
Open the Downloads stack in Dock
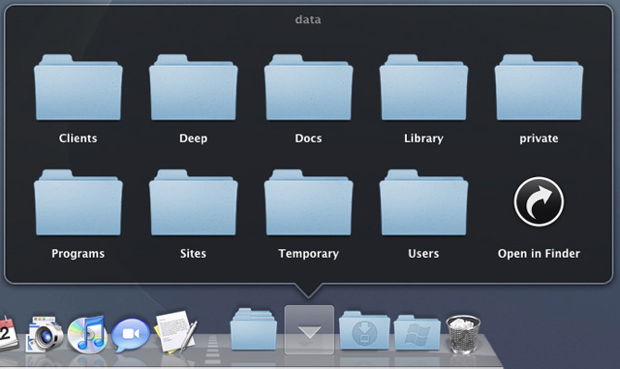point(365,331)
